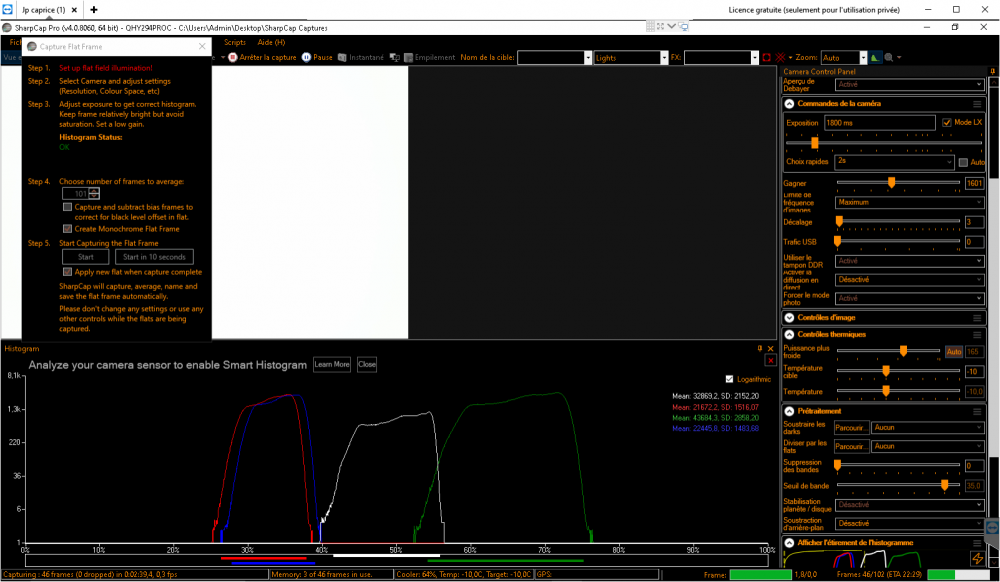Open the frame rate limit Maximum dropdown

click(x=909, y=202)
